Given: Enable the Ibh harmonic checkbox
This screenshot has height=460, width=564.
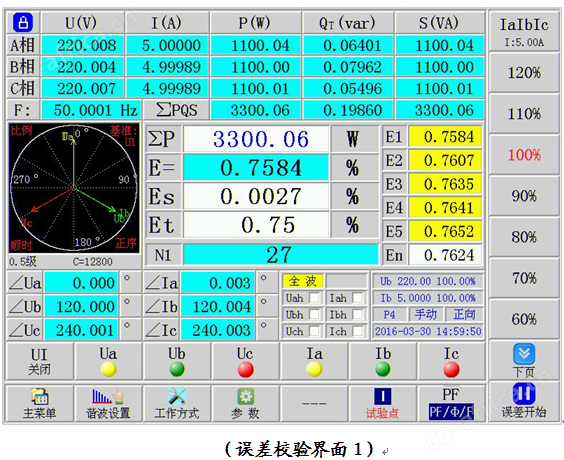Looking at the screenshot, I should [358, 315].
